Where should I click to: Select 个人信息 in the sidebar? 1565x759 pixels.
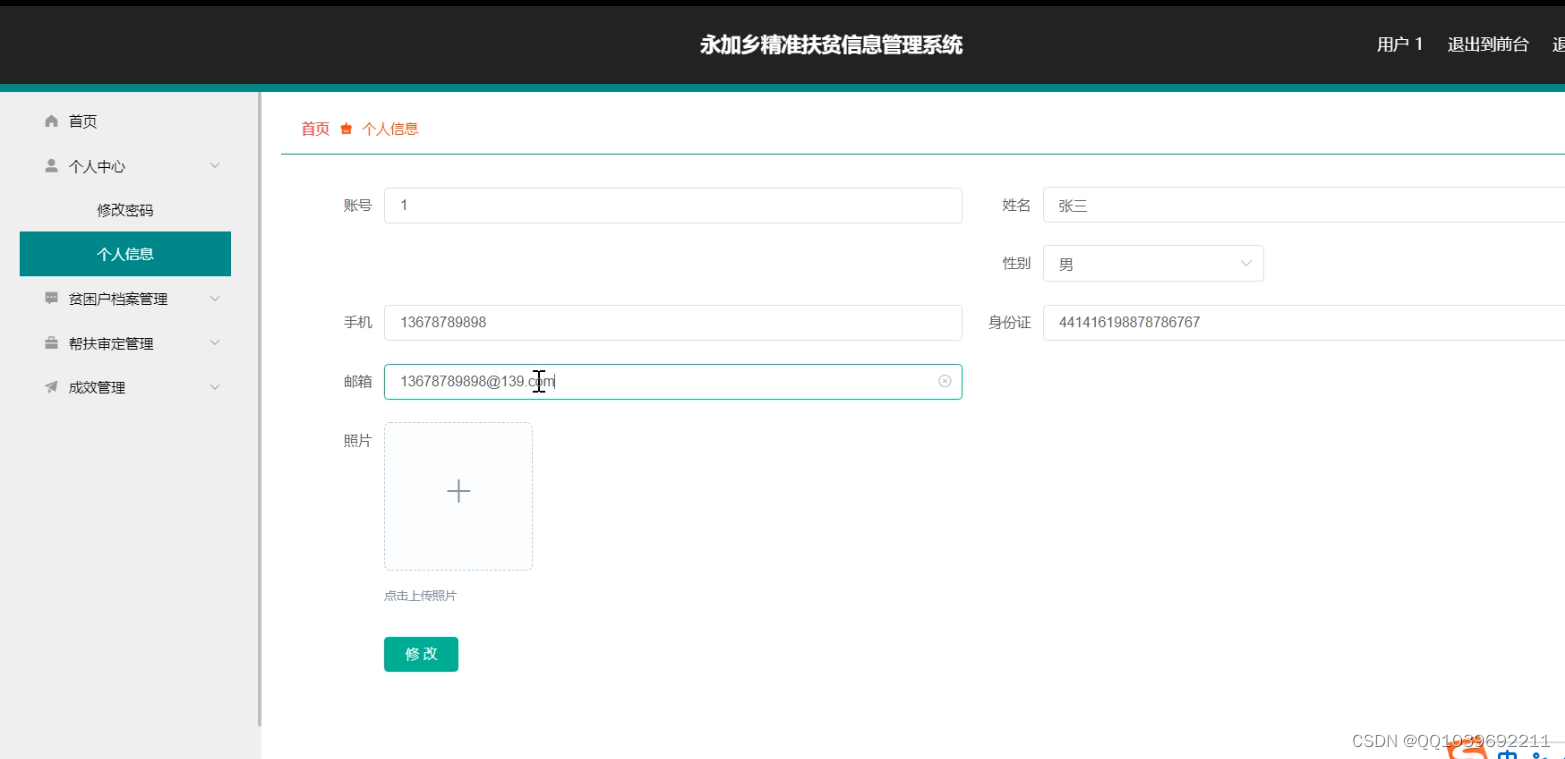(125, 254)
